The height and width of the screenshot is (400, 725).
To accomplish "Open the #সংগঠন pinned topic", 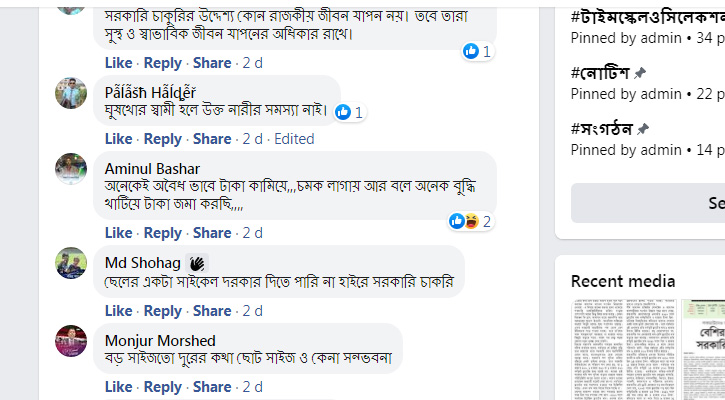I will point(602,129).
